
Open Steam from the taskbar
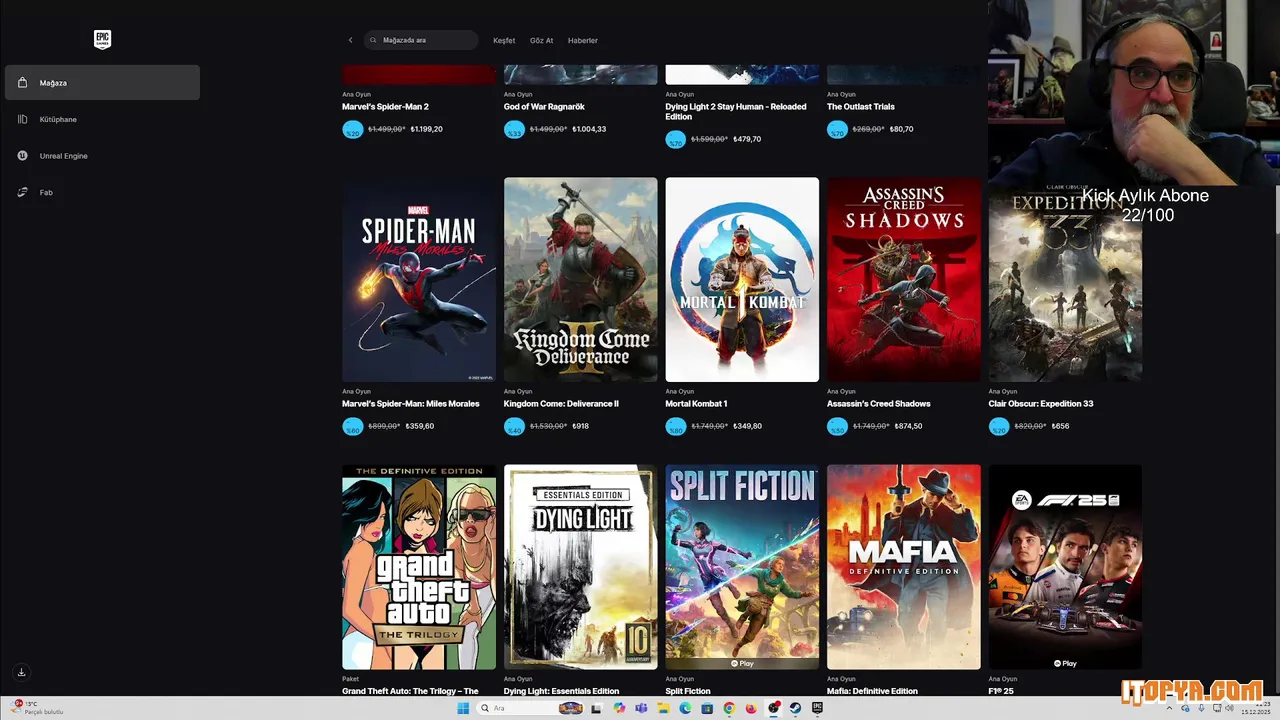pos(795,708)
